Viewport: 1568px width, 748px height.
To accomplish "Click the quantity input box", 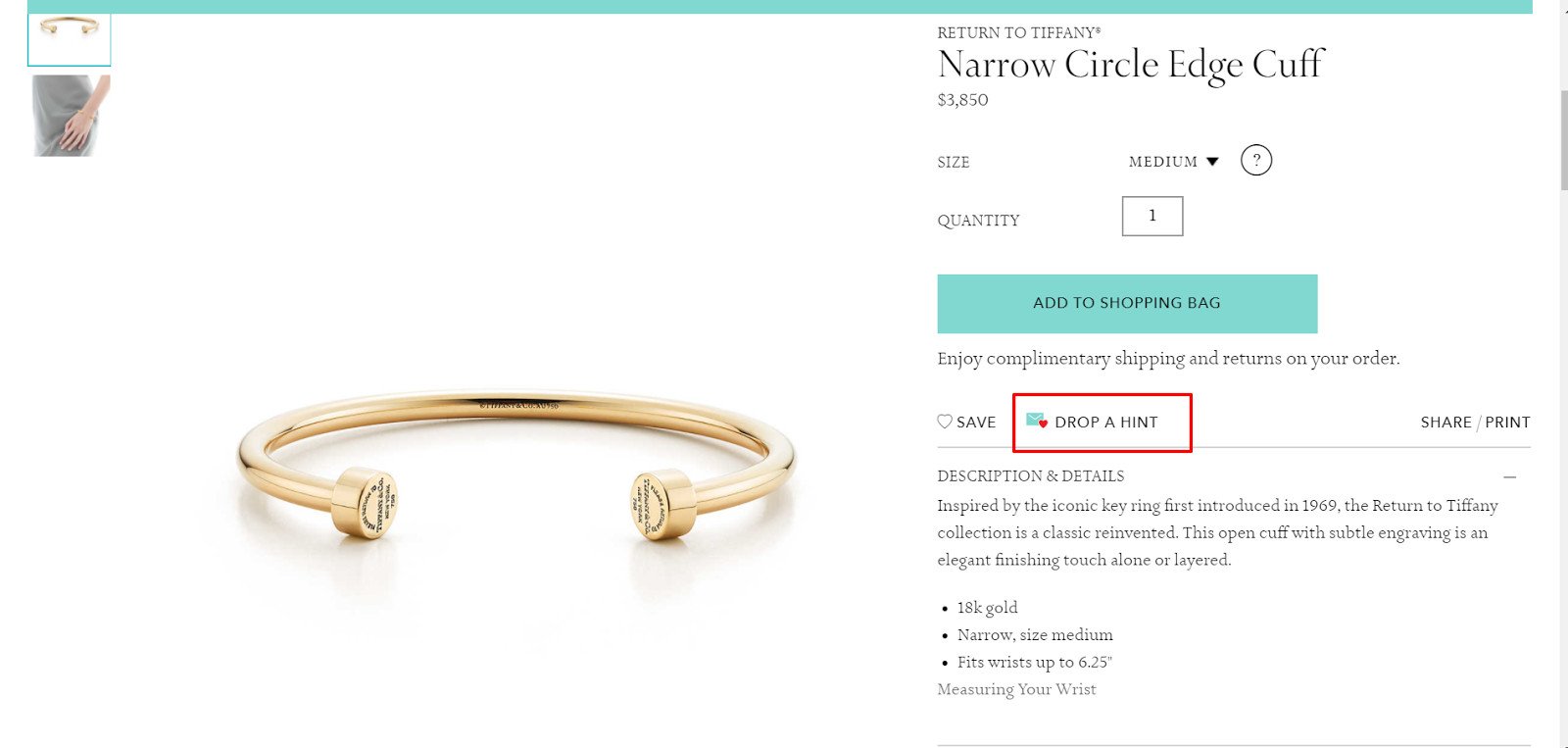I will (1152, 216).
